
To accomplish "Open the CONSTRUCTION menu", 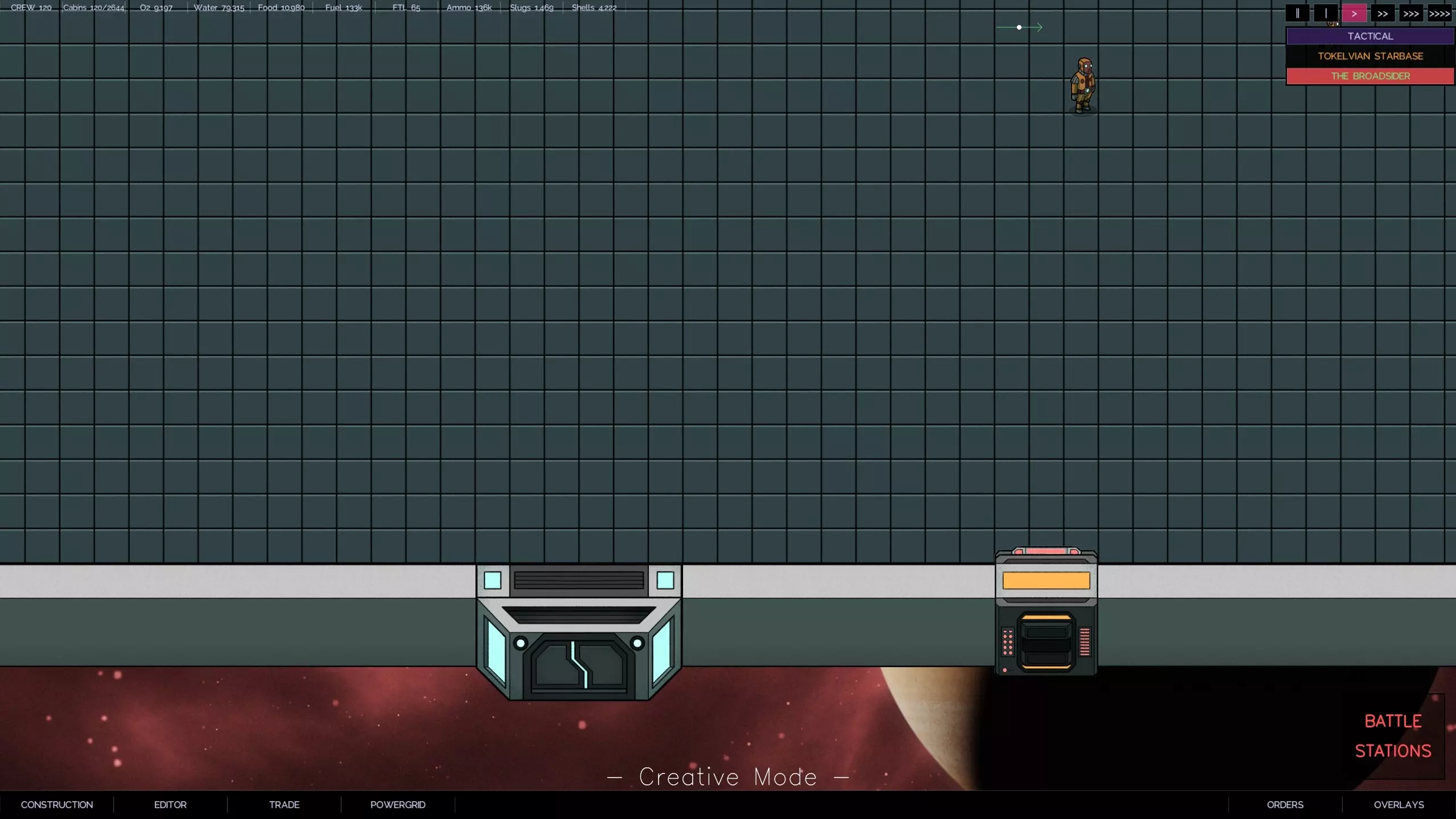I will point(57,805).
